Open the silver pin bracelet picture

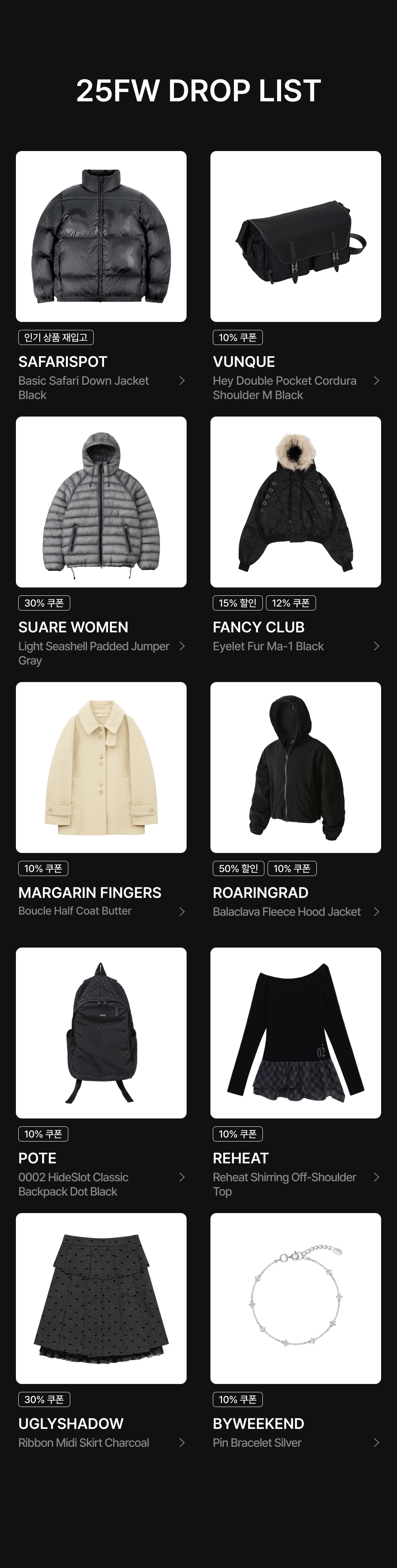pyautogui.click(x=295, y=1299)
